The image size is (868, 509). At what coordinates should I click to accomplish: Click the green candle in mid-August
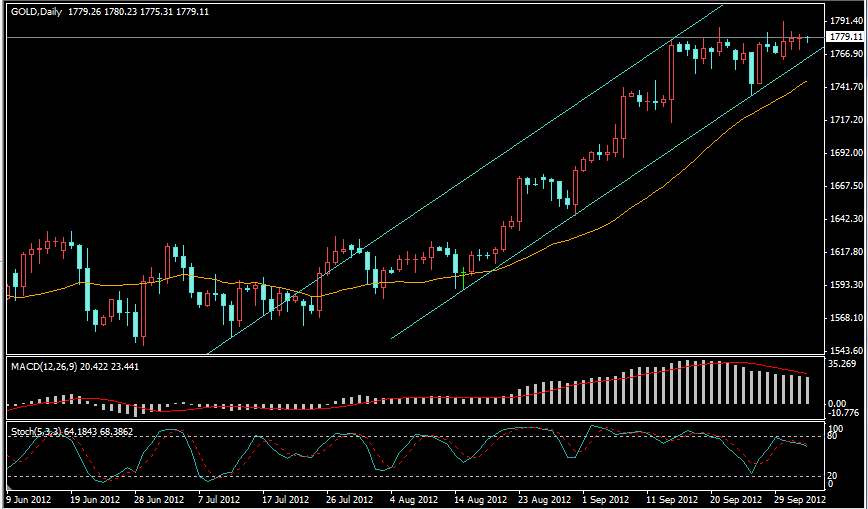pos(463,278)
